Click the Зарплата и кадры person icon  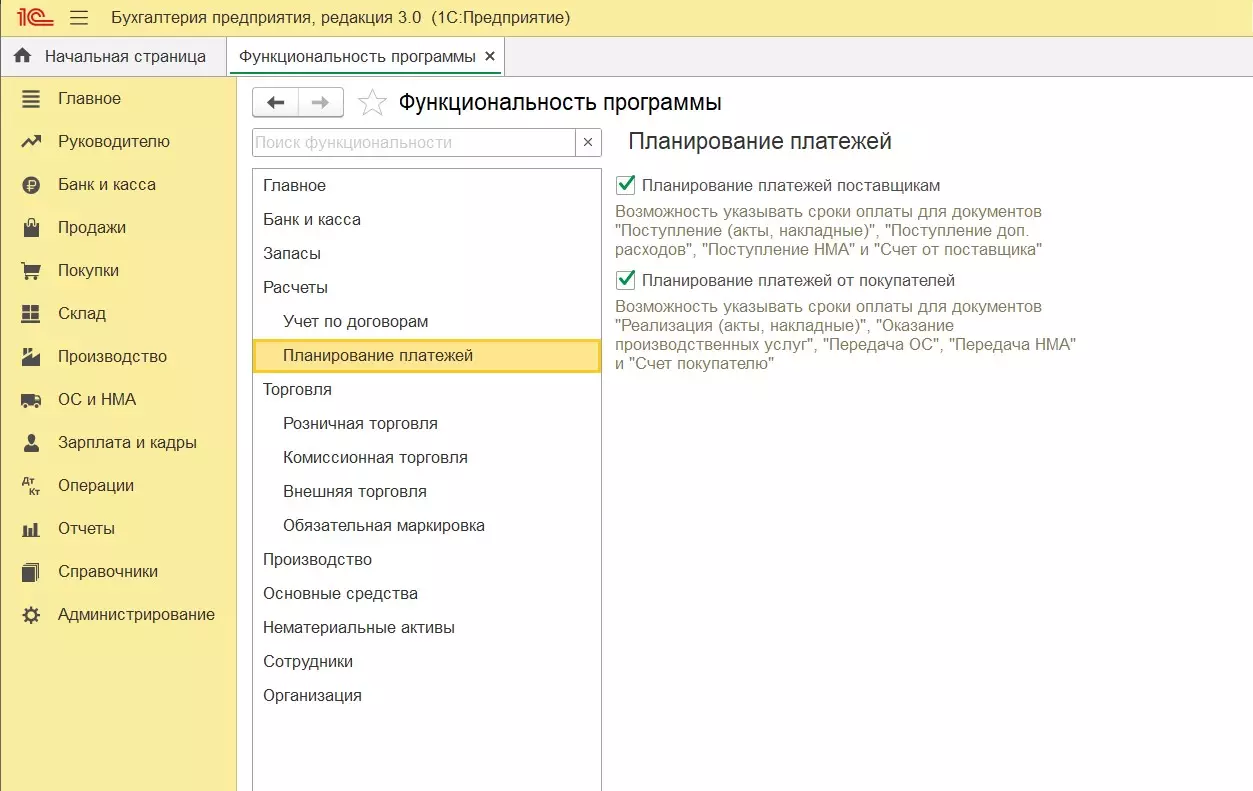click(x=31, y=442)
